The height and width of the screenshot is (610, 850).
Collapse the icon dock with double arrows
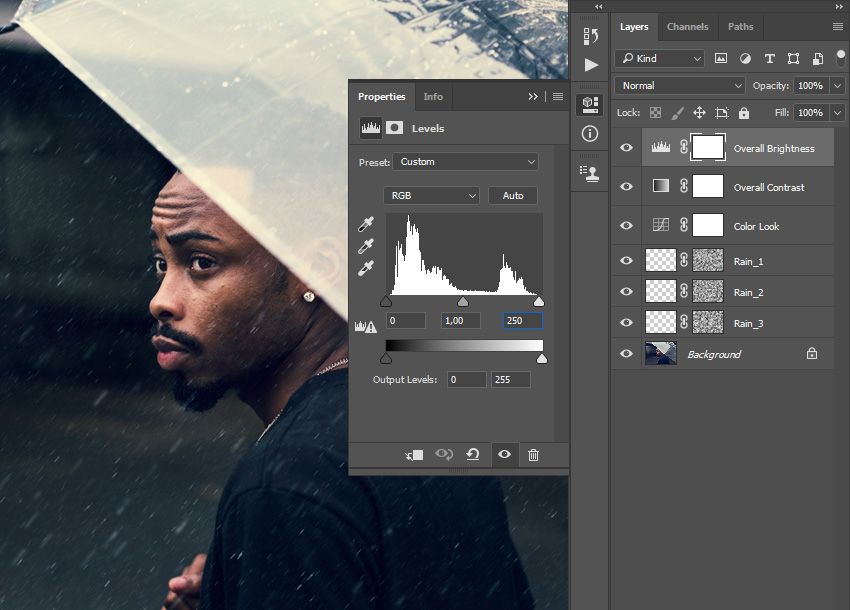[598, 7]
